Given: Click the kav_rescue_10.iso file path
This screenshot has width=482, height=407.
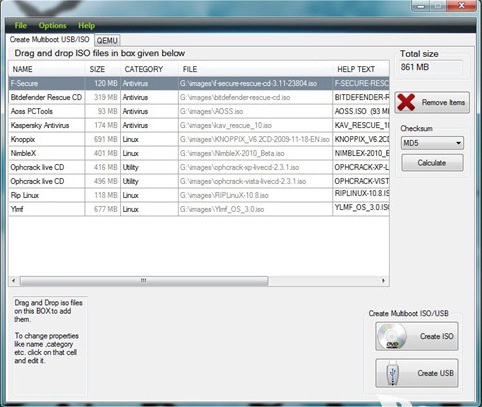Looking at the screenshot, I should coord(255,125).
